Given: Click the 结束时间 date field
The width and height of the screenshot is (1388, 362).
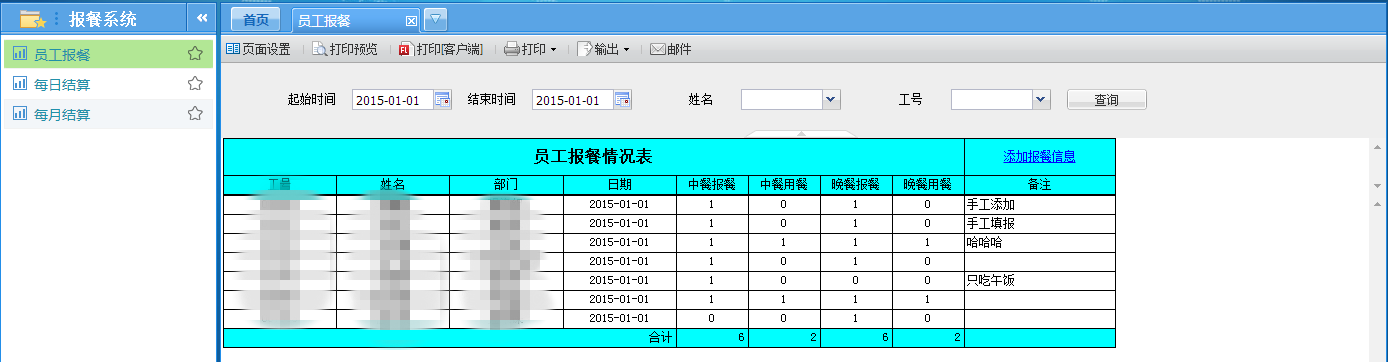Looking at the screenshot, I should pyautogui.click(x=572, y=99).
